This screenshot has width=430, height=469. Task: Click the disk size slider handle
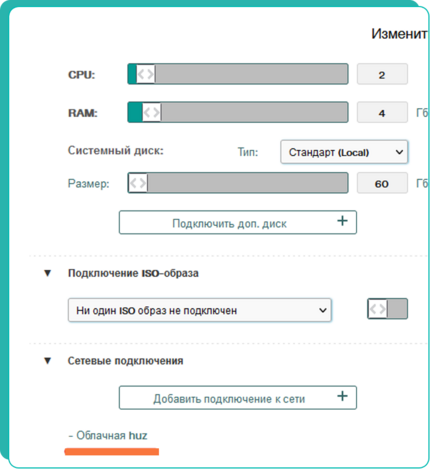(138, 183)
